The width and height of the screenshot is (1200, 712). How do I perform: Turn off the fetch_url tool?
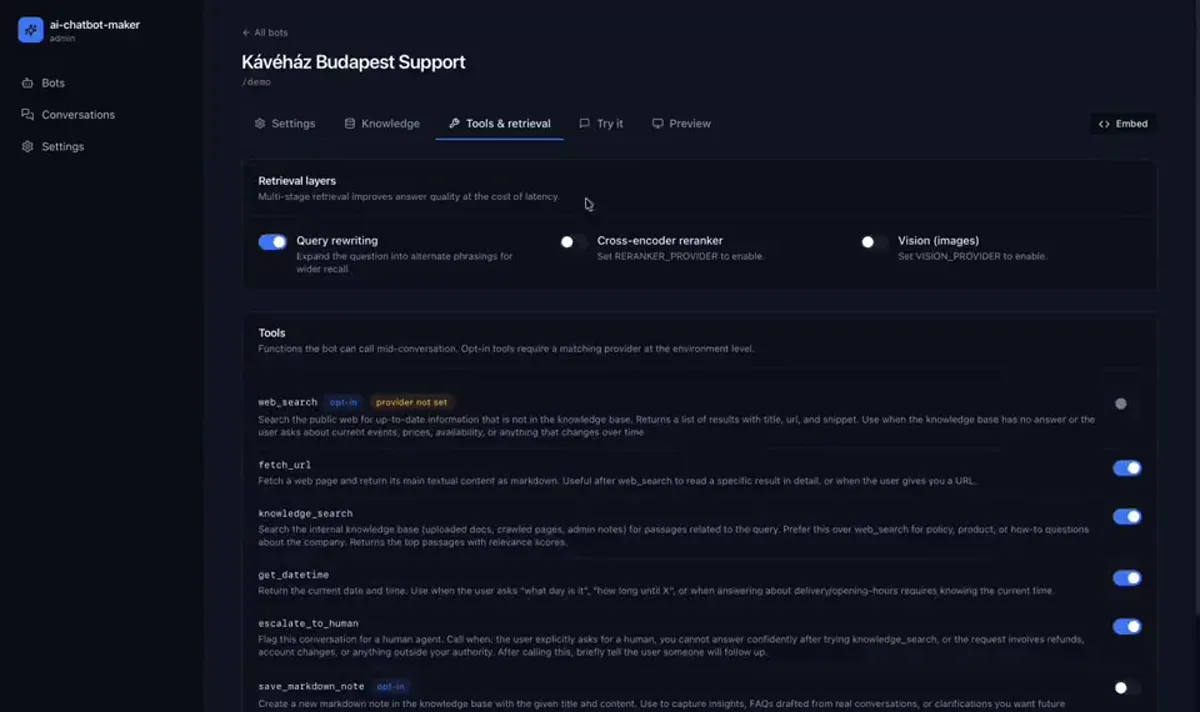coord(1127,468)
